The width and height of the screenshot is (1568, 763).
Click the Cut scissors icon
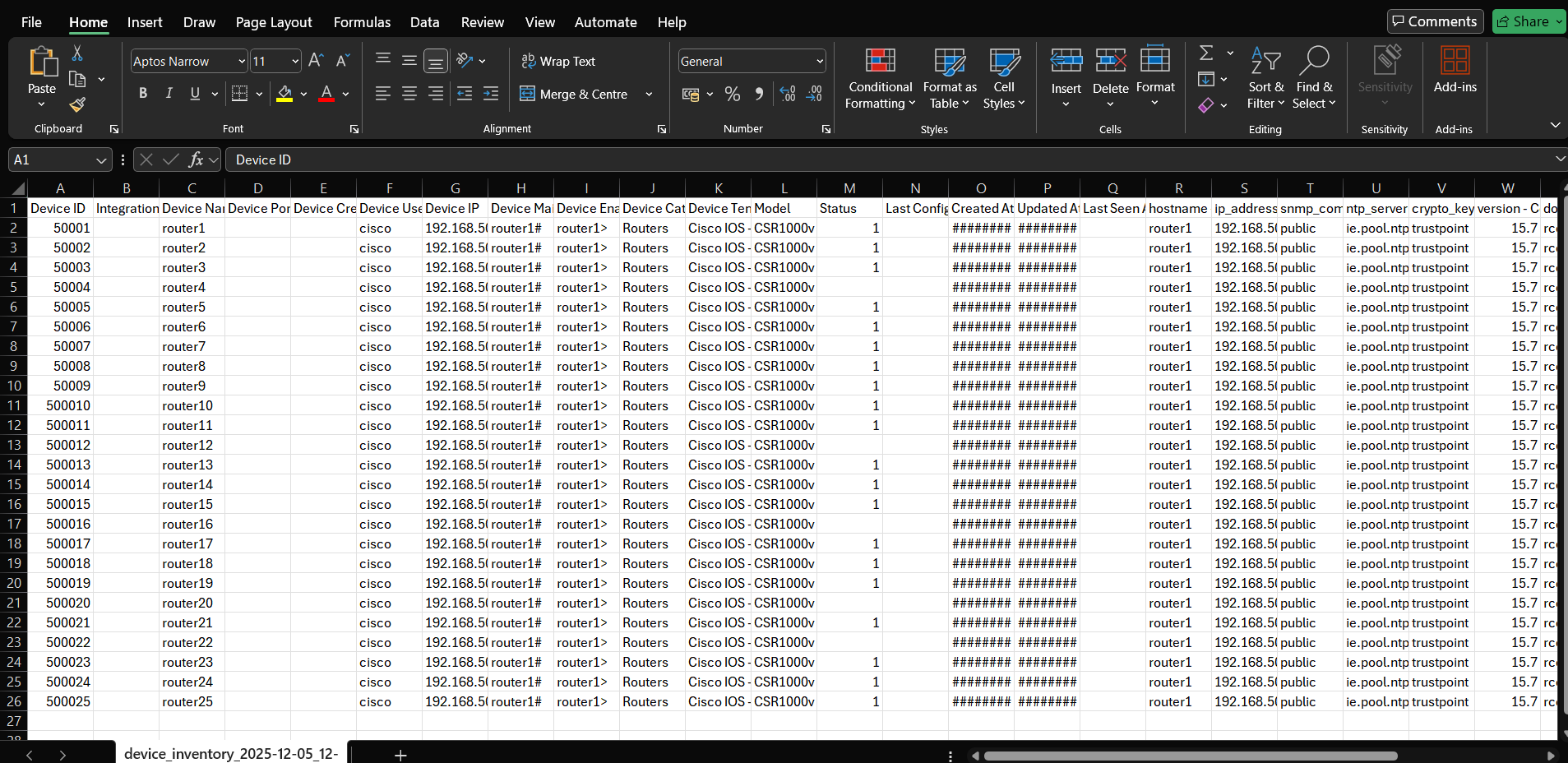pyautogui.click(x=77, y=53)
